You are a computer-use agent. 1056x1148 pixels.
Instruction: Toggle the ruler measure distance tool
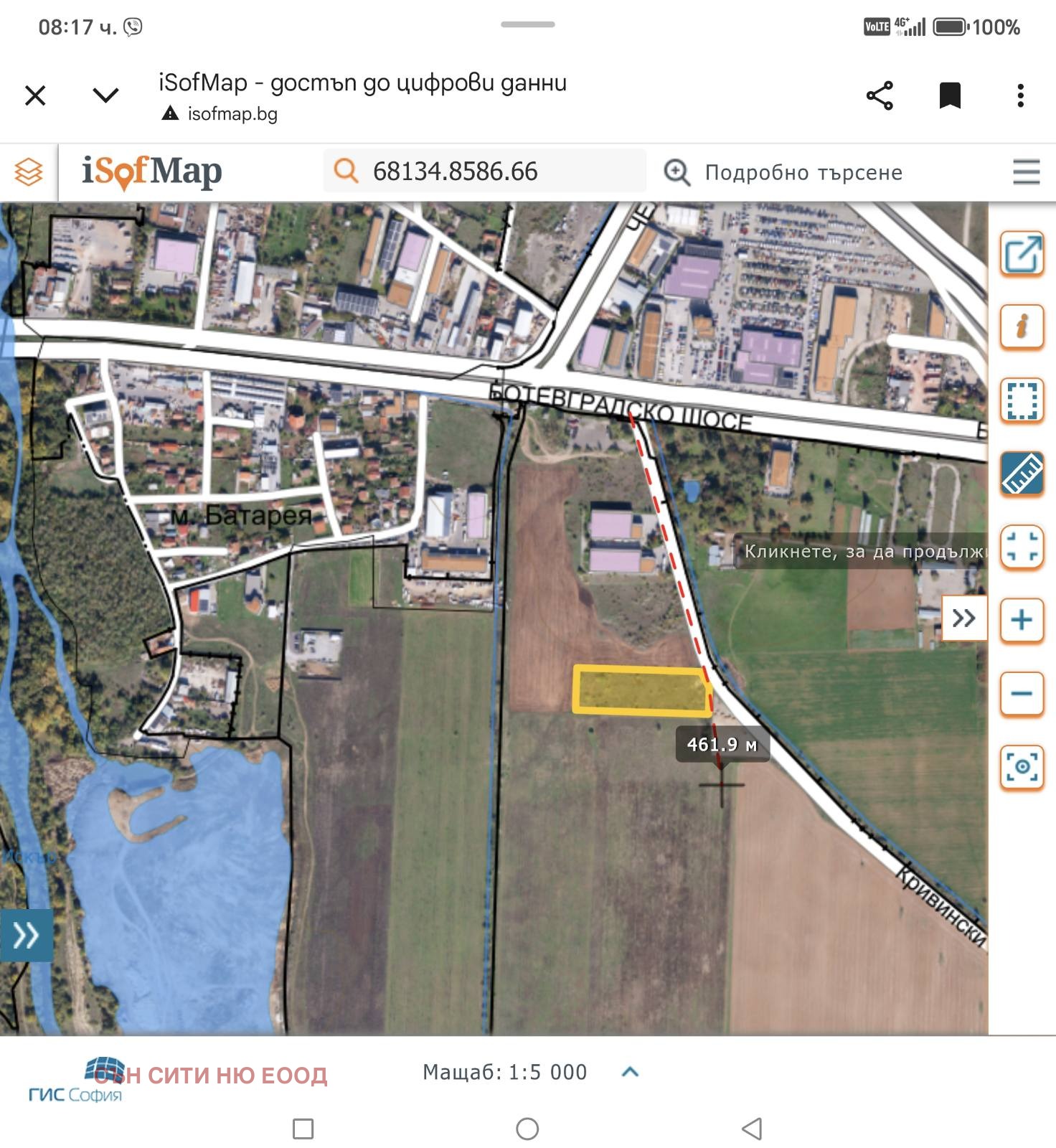(1022, 474)
